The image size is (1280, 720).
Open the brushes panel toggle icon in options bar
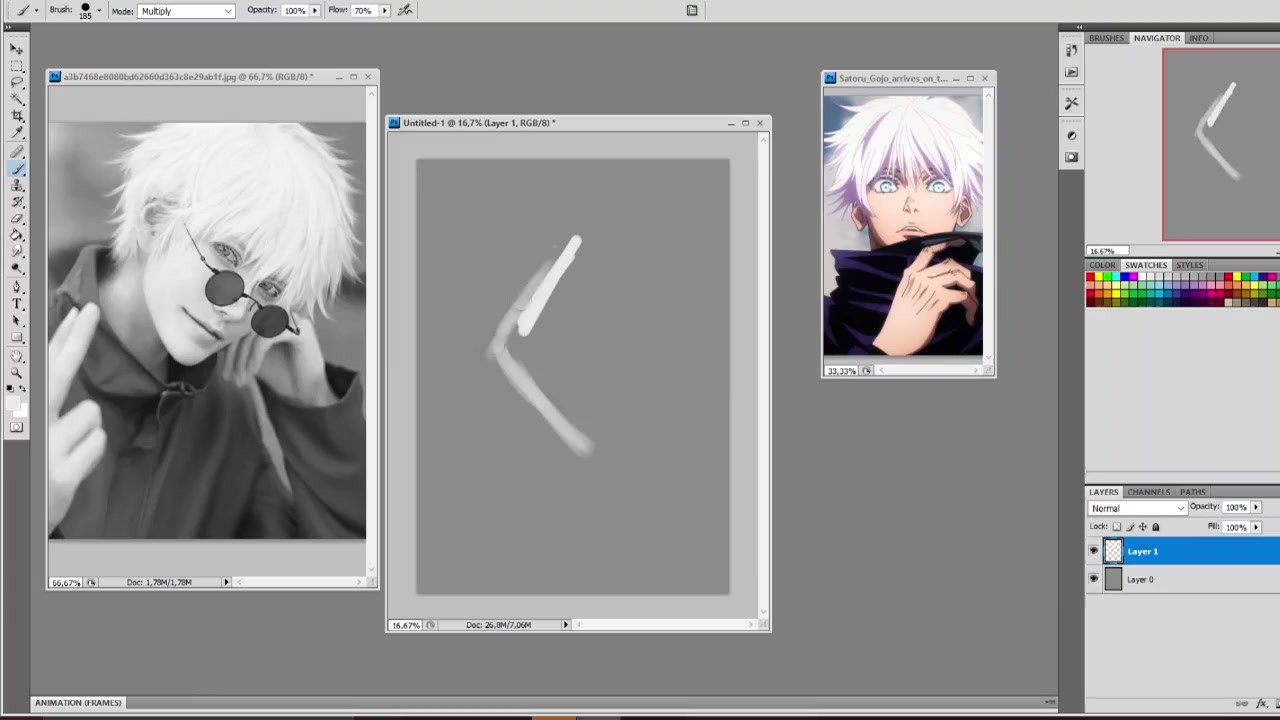(691, 10)
